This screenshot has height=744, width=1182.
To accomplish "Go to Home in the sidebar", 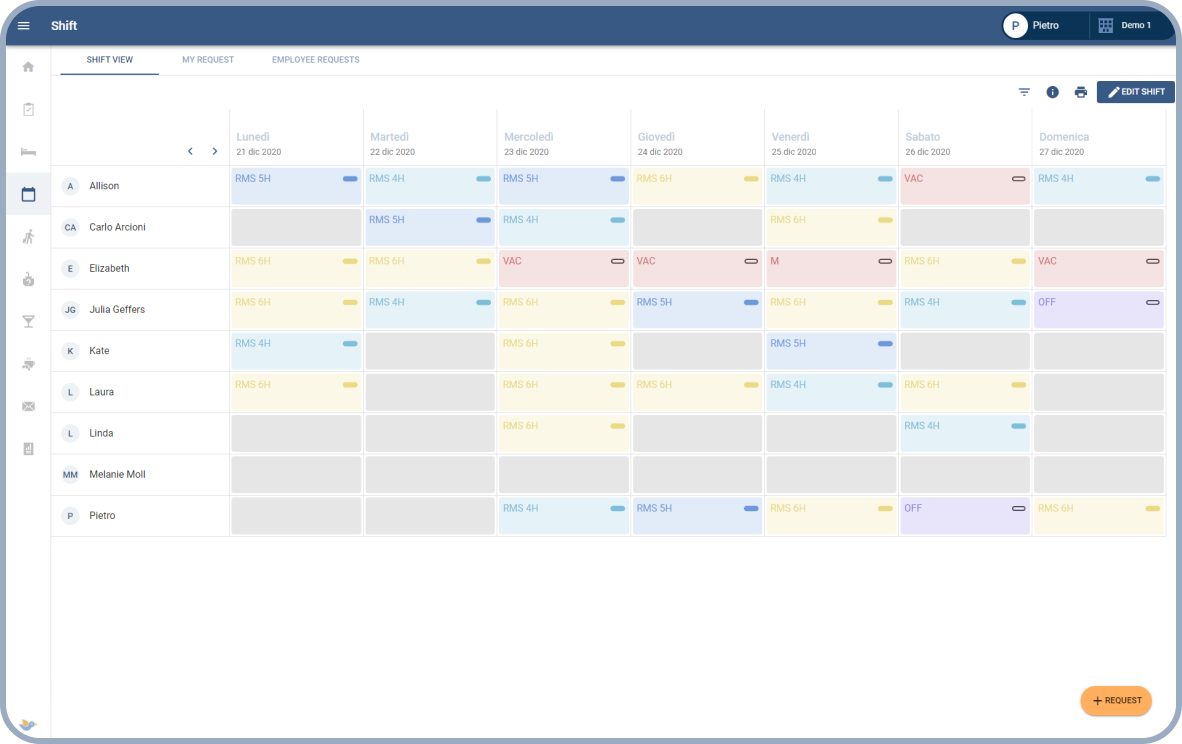I will [x=28, y=67].
